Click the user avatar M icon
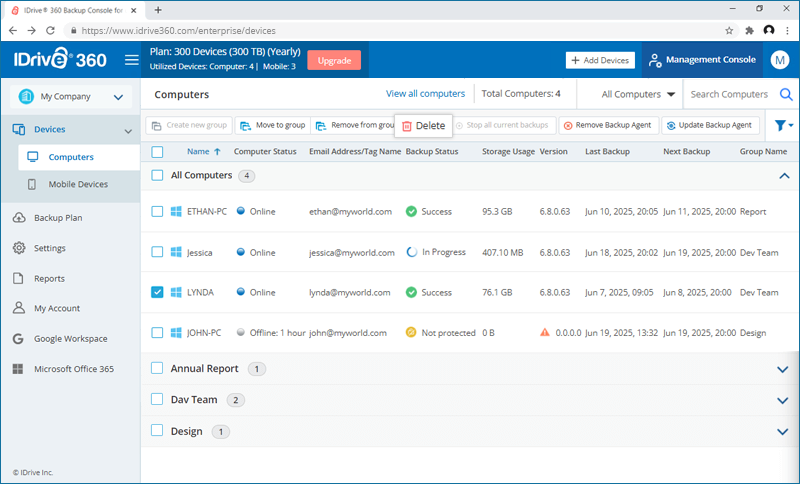The height and width of the screenshot is (484, 800). [x=780, y=60]
